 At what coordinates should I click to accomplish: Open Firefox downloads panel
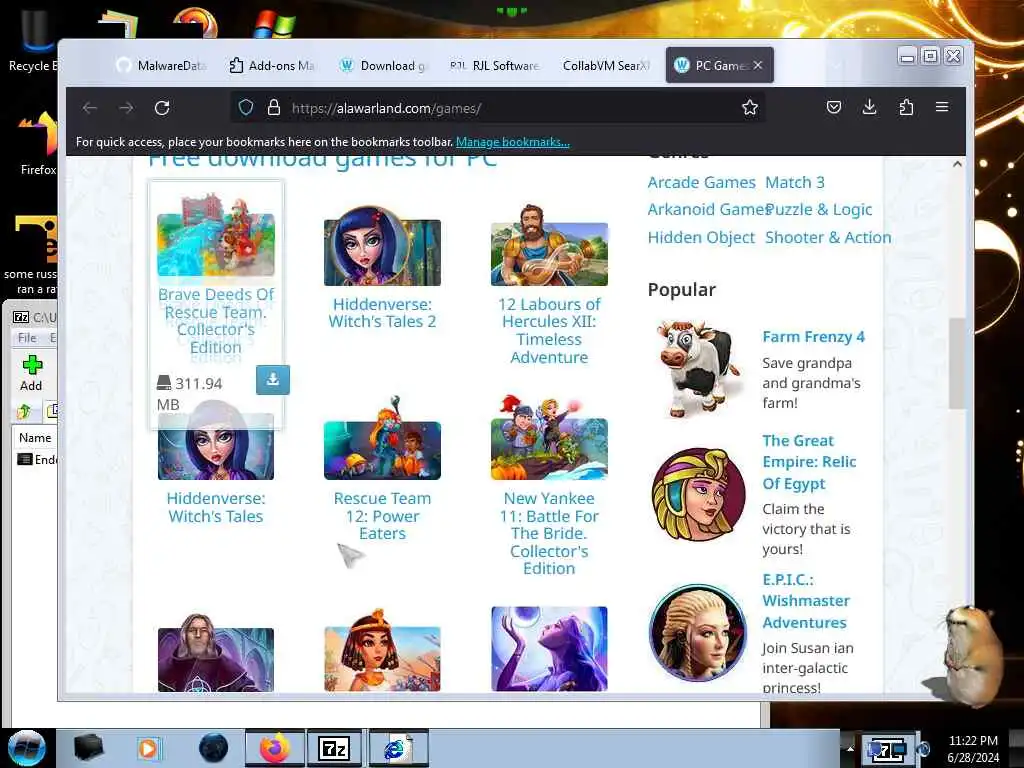point(869,107)
